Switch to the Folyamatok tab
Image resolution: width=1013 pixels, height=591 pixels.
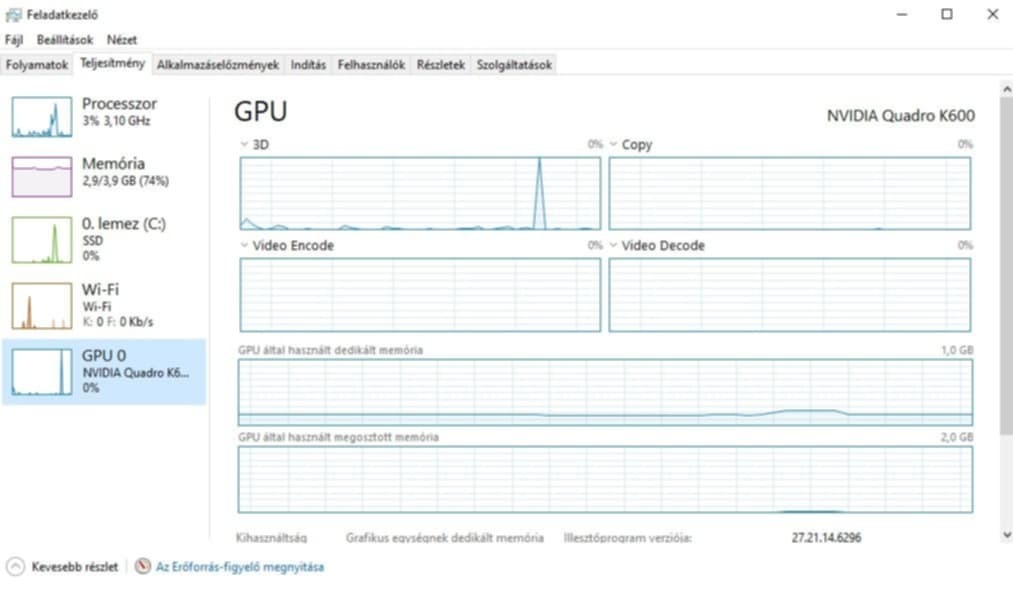pyautogui.click(x=37, y=65)
